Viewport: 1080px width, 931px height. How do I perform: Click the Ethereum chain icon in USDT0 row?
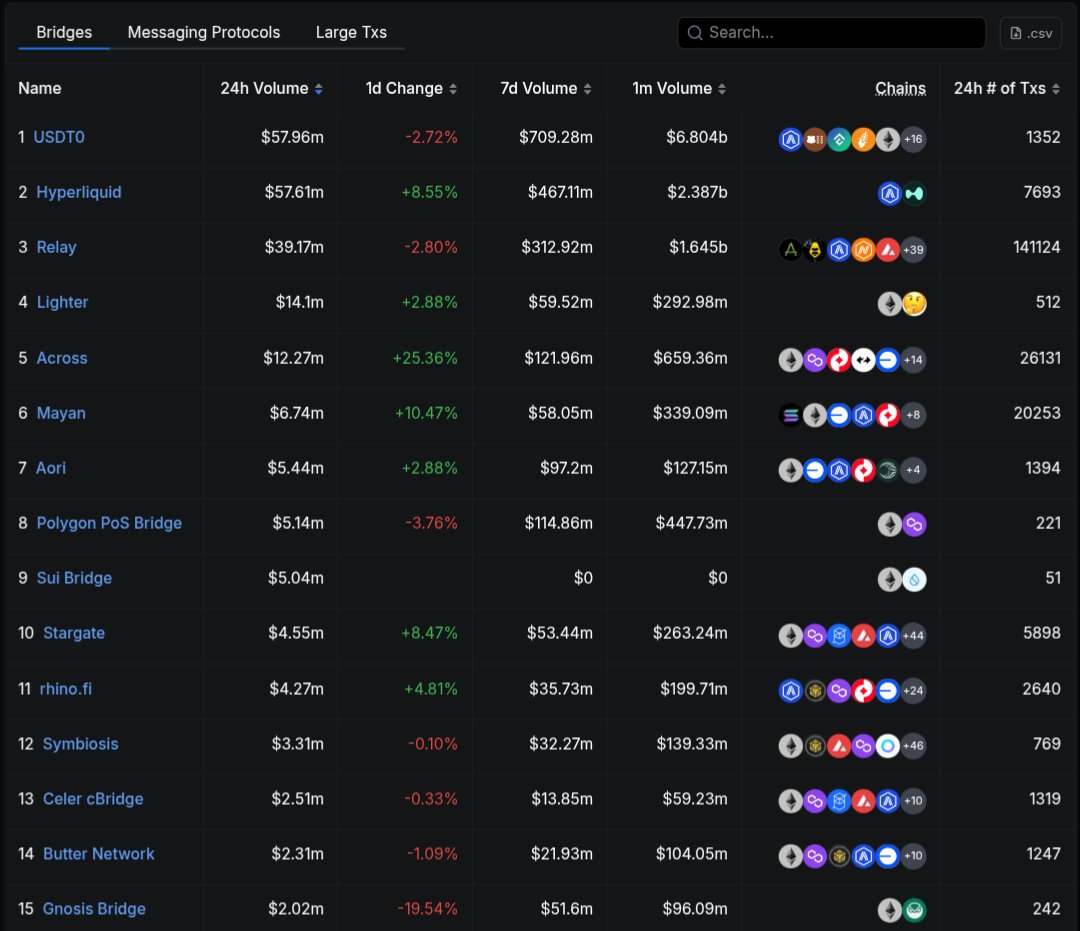[888, 139]
